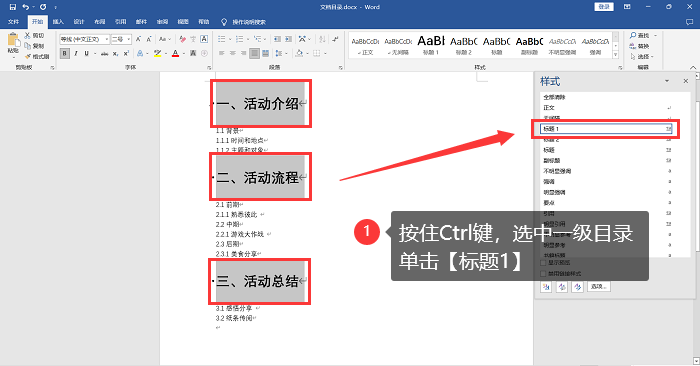This screenshot has height=366, width=700.
Task: Click the paragraph Shading paint bucket
Action: pyautogui.click(x=299, y=54)
